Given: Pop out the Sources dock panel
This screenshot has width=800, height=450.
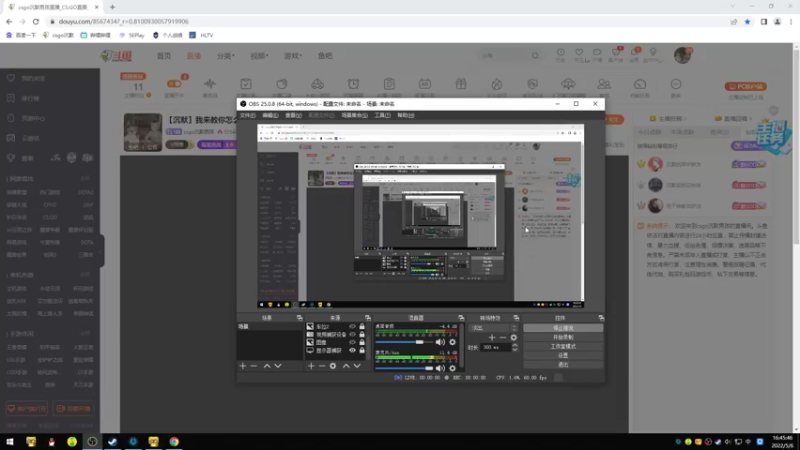Looking at the screenshot, I should pos(368,318).
